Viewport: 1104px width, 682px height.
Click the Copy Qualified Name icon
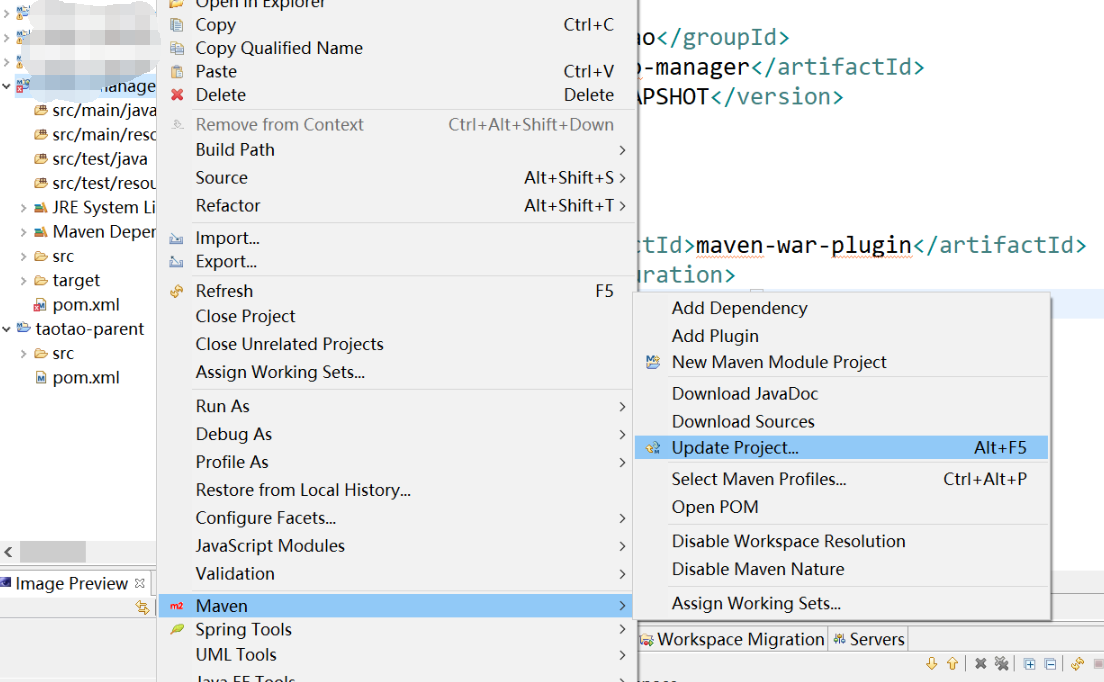coord(177,48)
